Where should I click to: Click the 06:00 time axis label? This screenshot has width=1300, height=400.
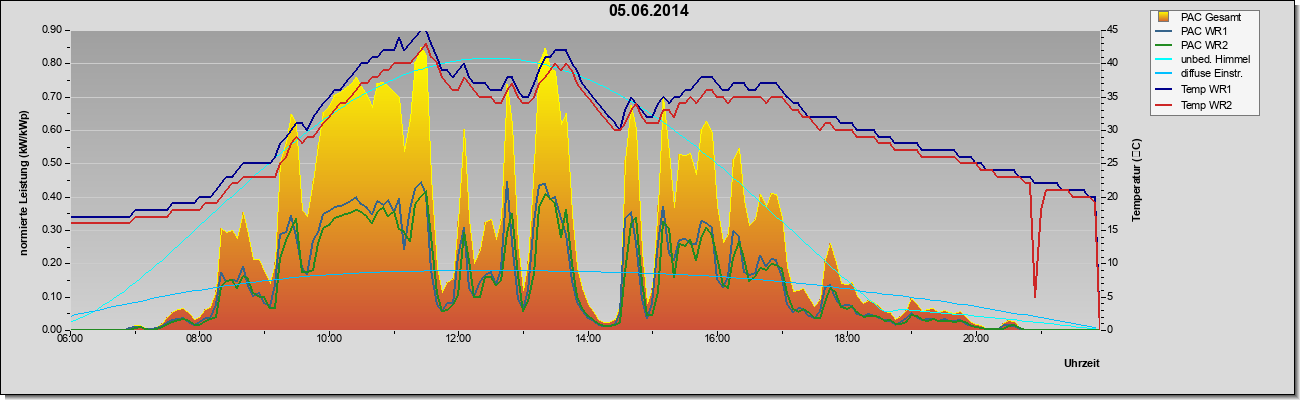(70, 338)
